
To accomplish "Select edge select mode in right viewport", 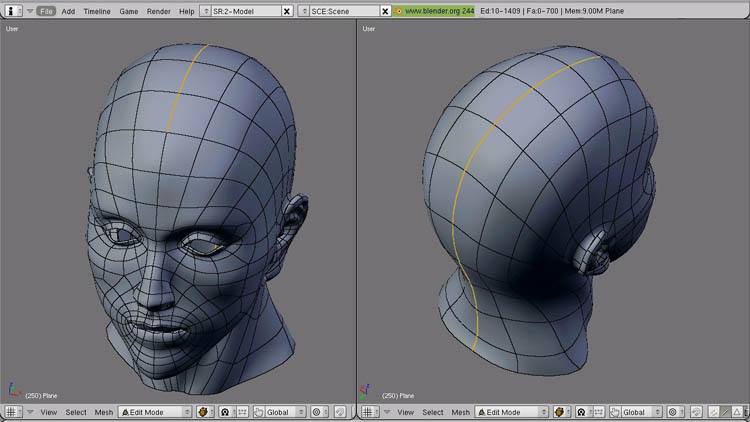I will tap(725, 412).
